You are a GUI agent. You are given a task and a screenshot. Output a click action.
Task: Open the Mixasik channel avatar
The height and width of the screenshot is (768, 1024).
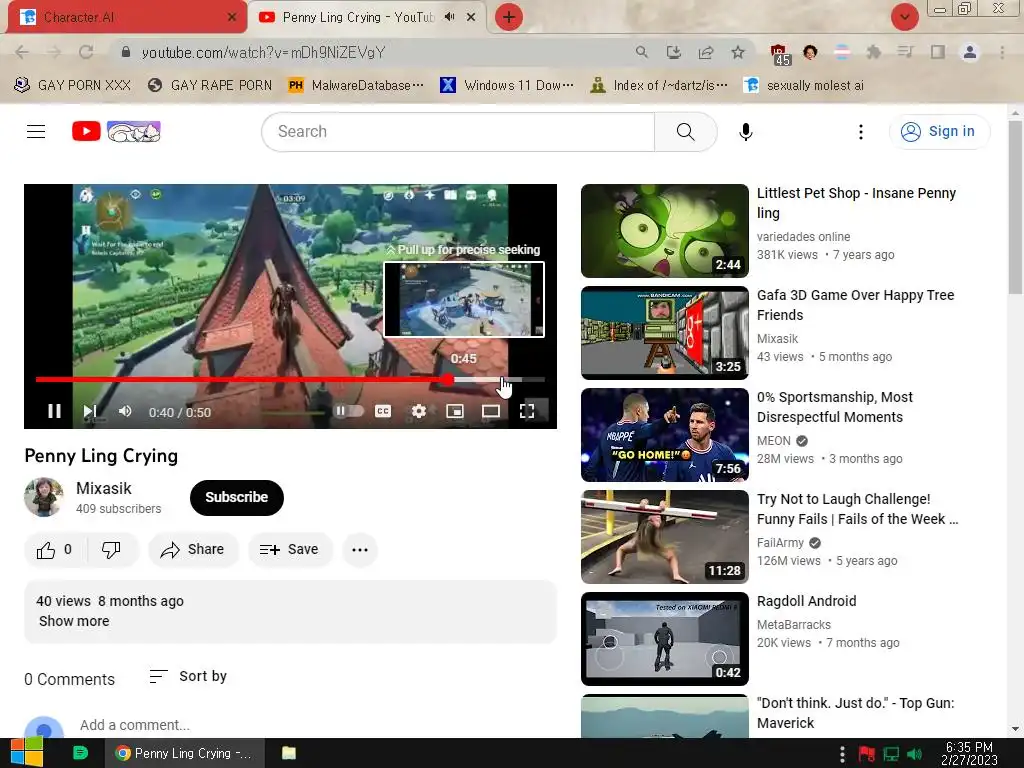(x=44, y=497)
